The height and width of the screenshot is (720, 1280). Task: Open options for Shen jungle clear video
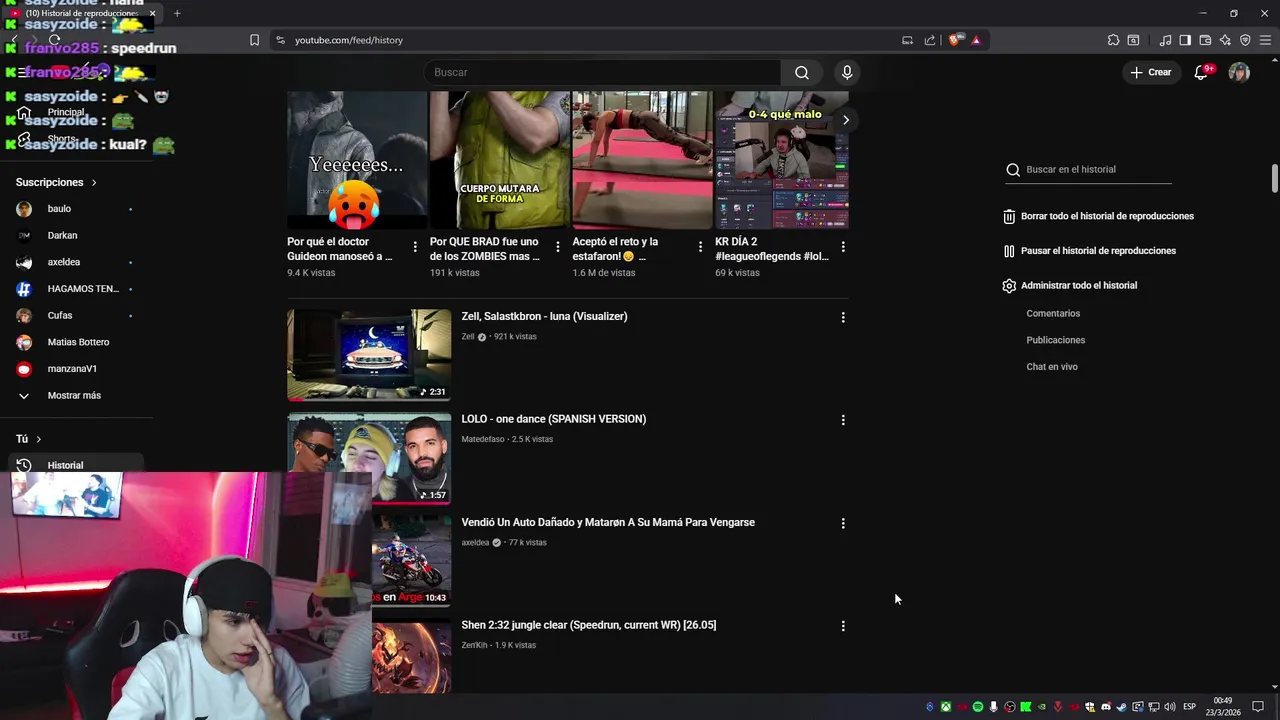(843, 626)
